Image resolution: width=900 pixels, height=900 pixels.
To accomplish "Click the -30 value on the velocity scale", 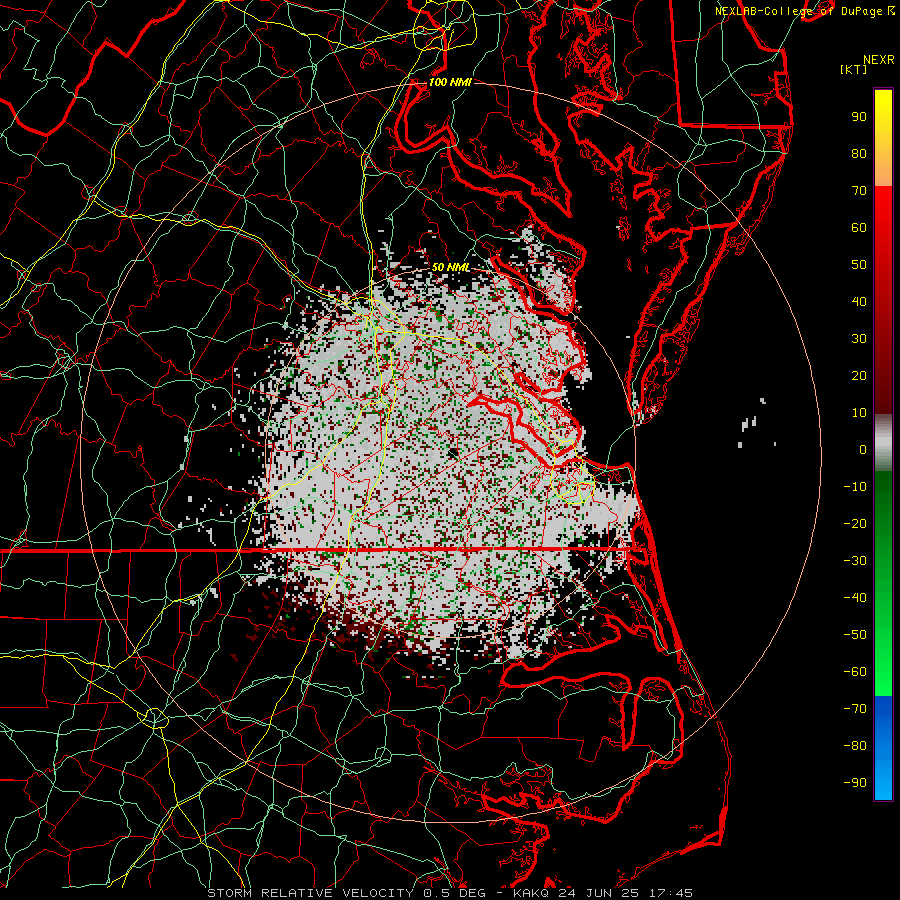I will (x=855, y=561).
